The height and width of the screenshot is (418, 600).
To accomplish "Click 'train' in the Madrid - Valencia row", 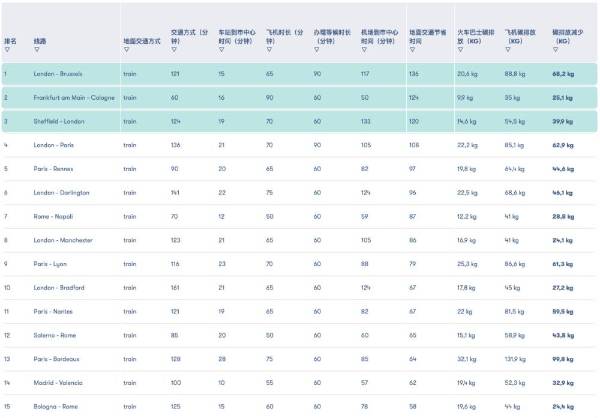I will 130,383.
